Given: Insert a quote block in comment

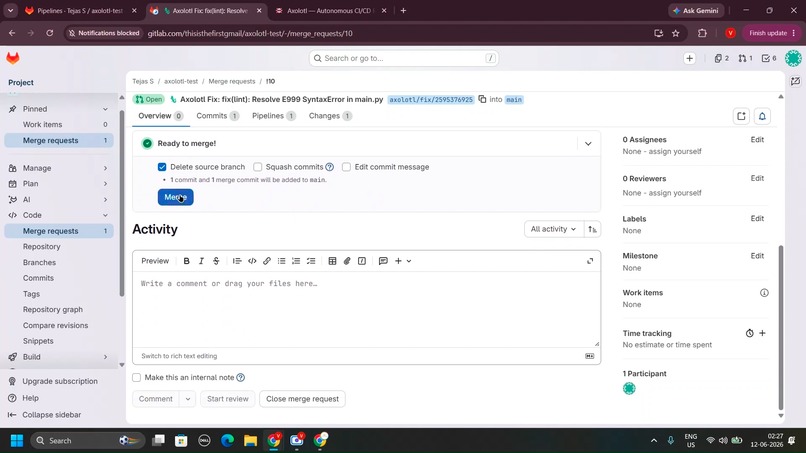Looking at the screenshot, I should click(x=237, y=261).
